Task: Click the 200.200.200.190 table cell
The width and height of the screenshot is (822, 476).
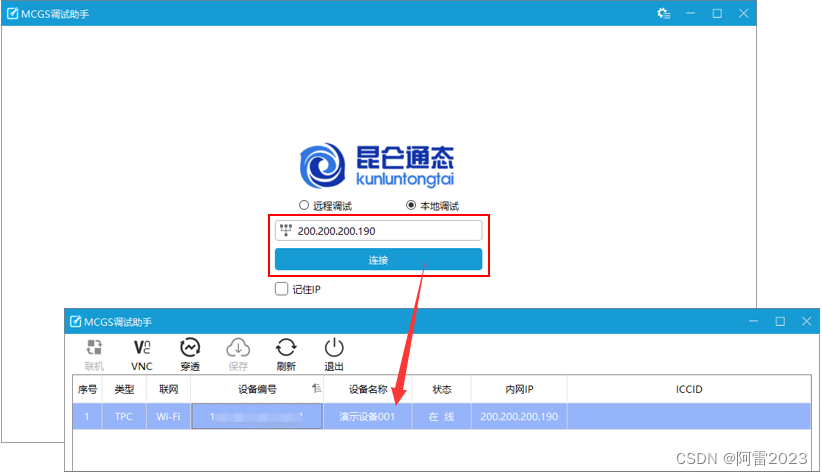Action: (519, 416)
